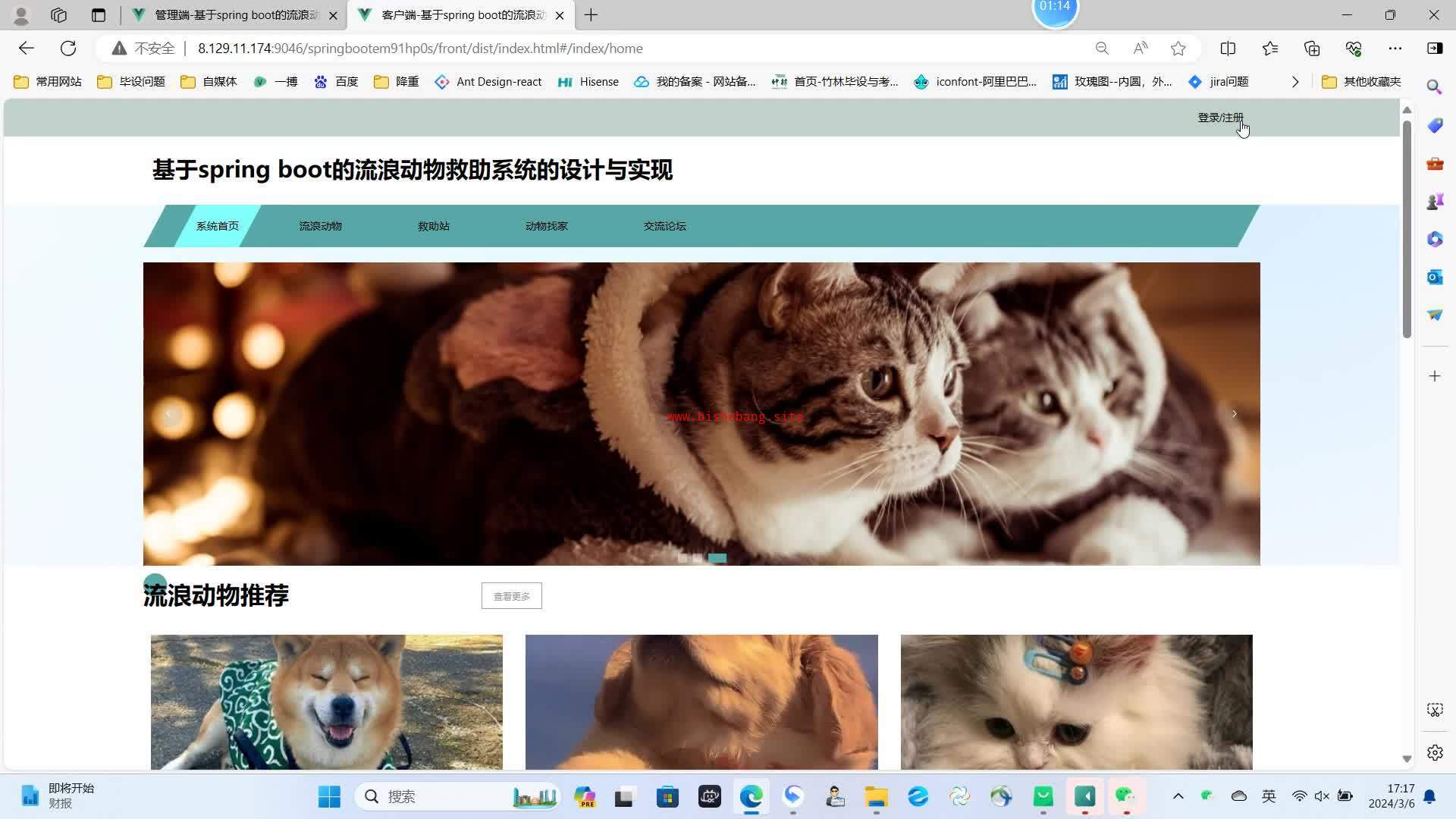
Task: Open the split screen icon
Action: 1228,49
